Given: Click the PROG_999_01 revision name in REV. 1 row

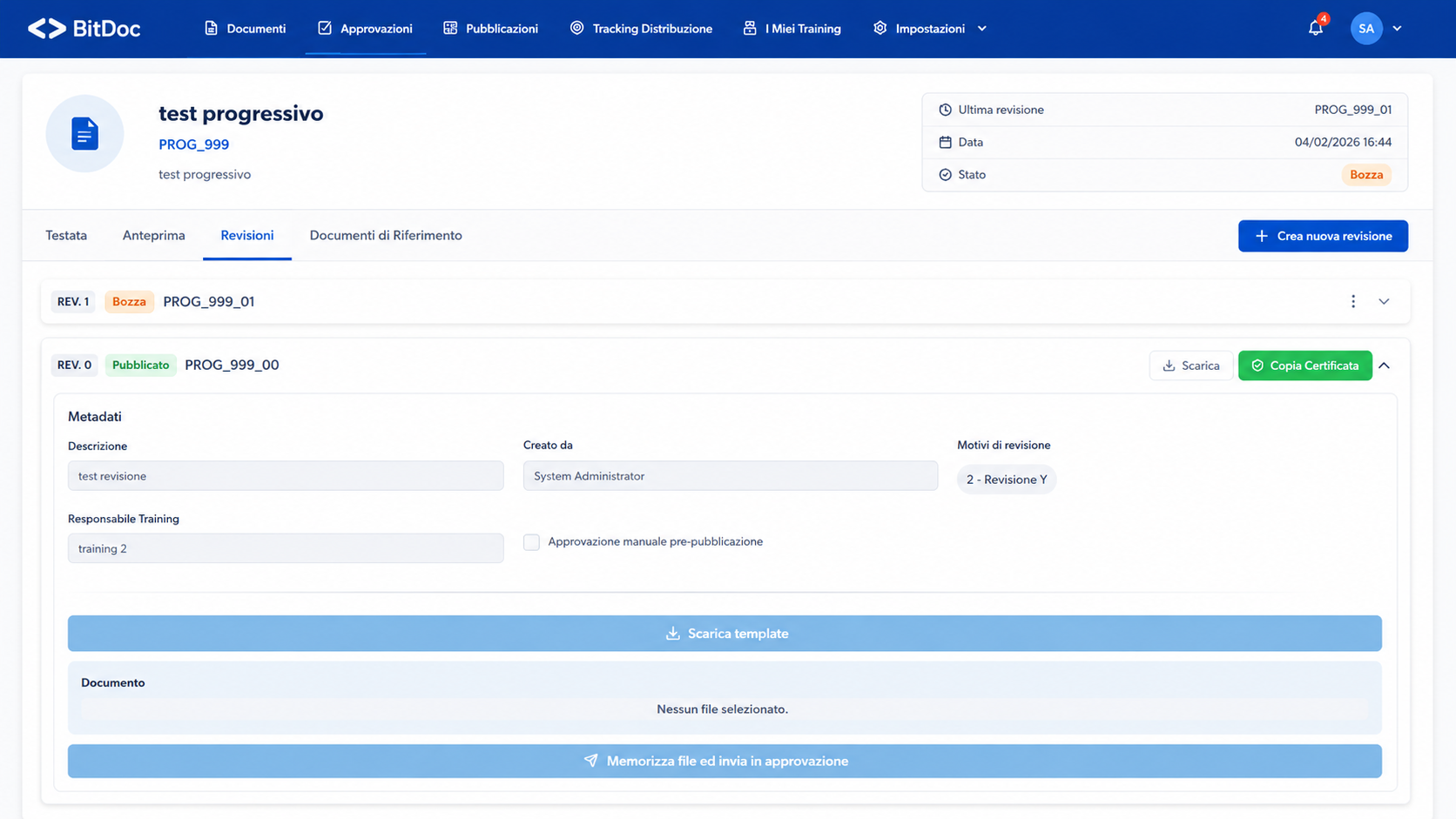Looking at the screenshot, I should (x=209, y=301).
